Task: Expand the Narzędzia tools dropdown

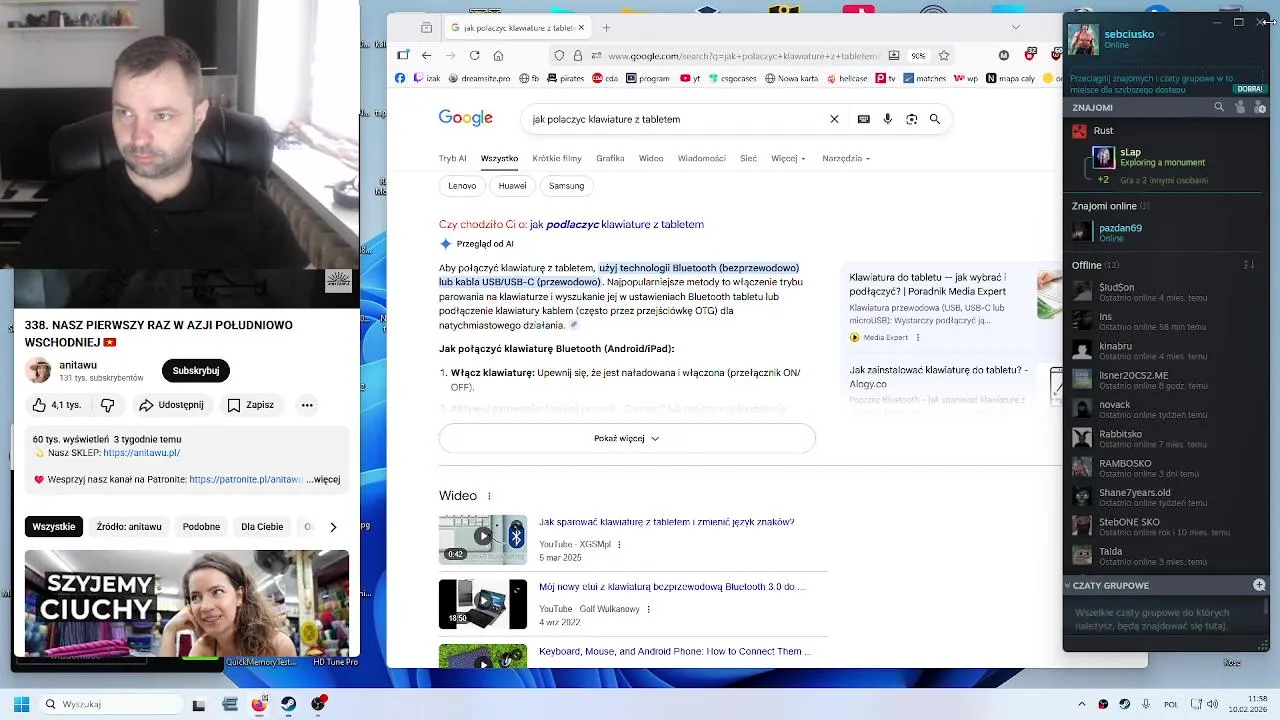Action: coord(846,158)
